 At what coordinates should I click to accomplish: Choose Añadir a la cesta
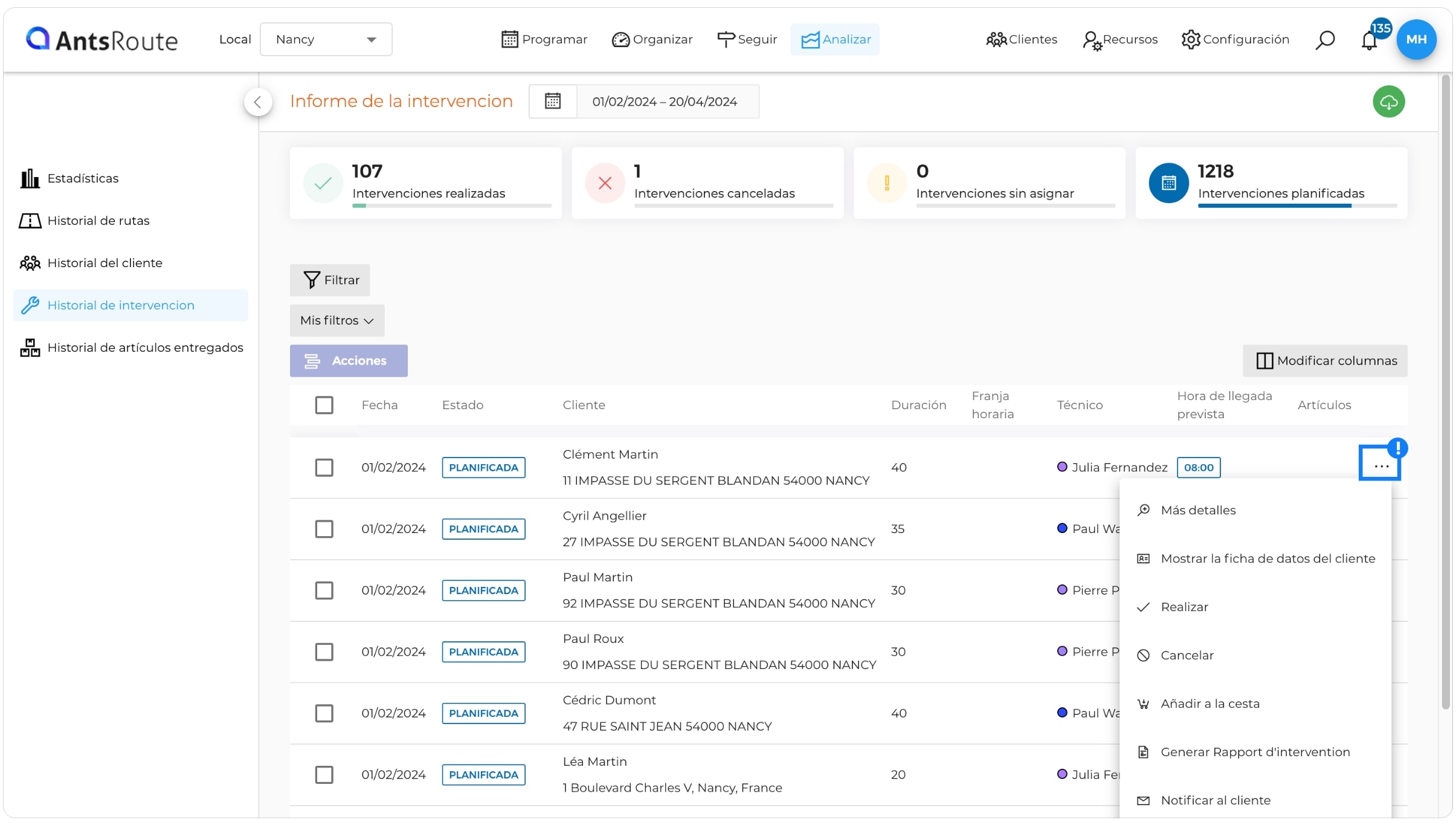coord(1255,704)
